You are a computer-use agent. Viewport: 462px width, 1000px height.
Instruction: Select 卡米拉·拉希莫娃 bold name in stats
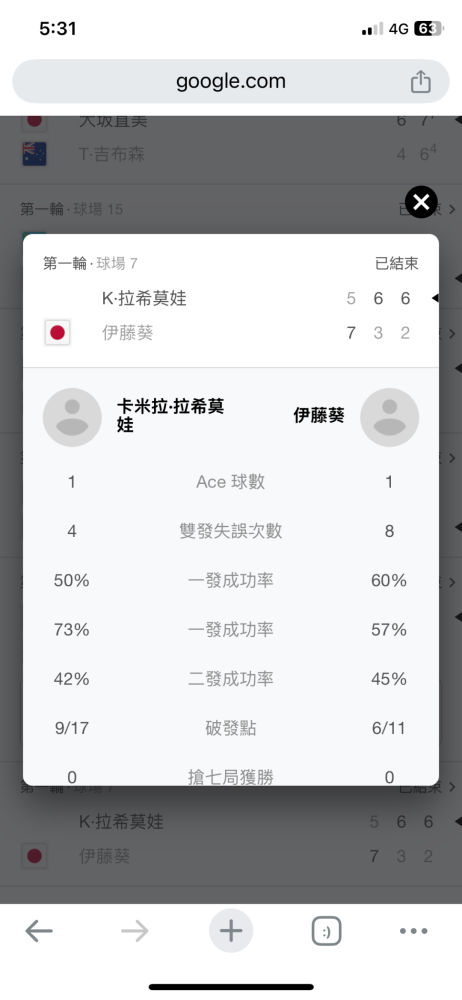tap(170, 416)
